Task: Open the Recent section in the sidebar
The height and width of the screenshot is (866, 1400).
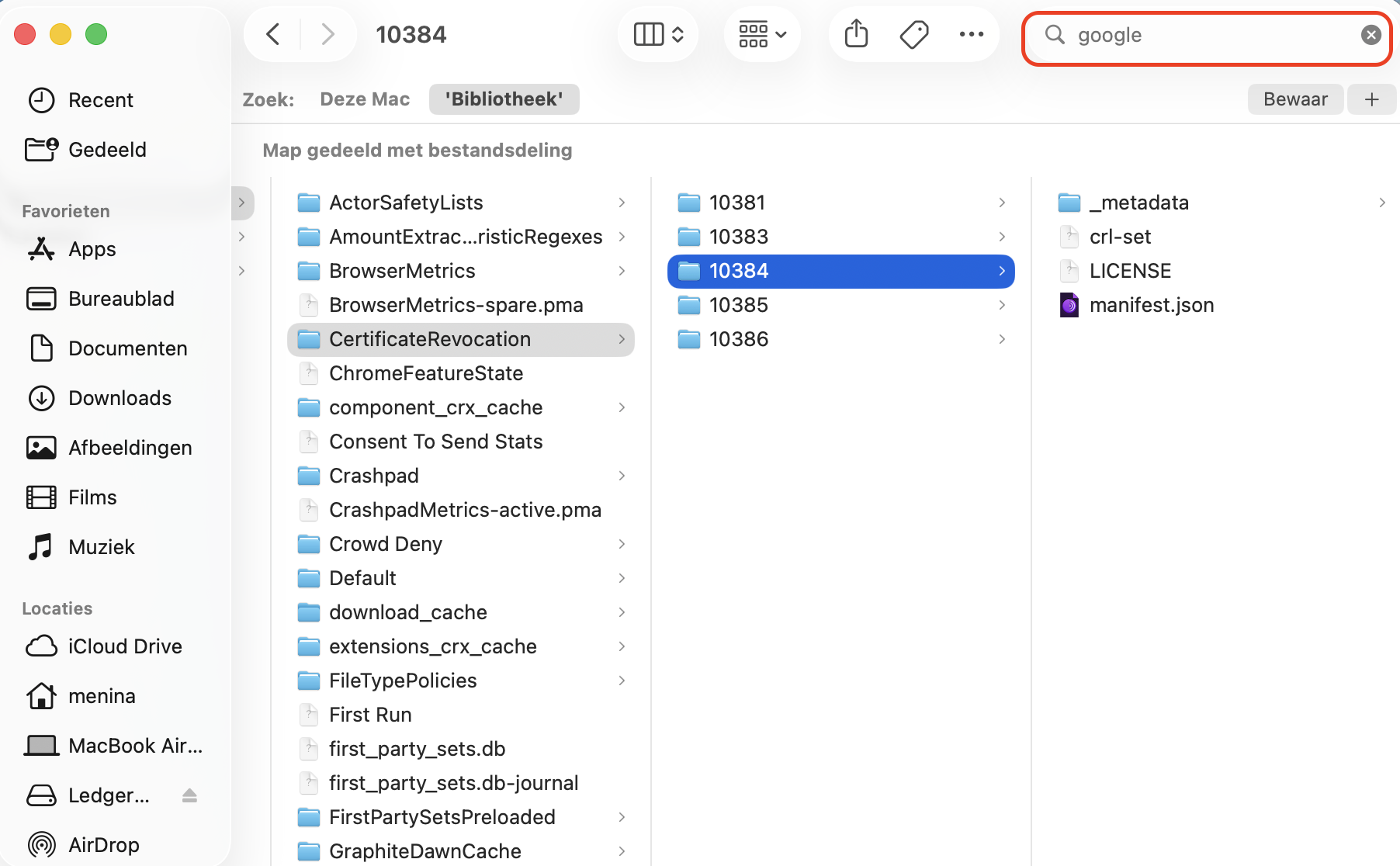Action: (x=101, y=99)
